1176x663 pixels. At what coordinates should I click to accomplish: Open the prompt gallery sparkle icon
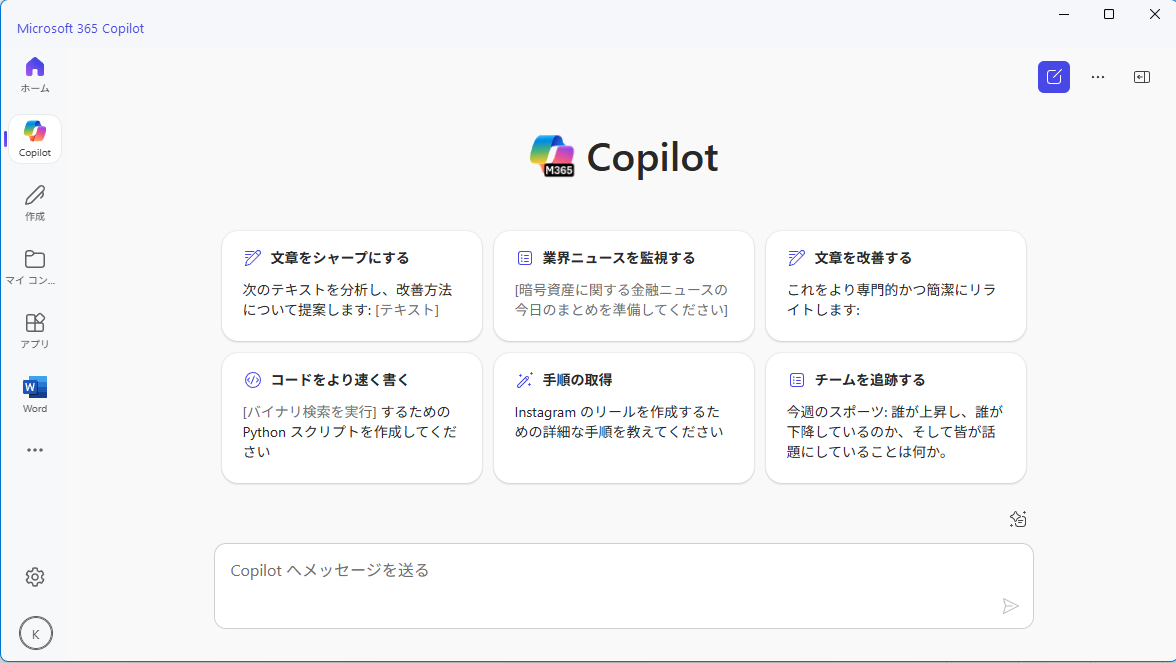(1018, 519)
